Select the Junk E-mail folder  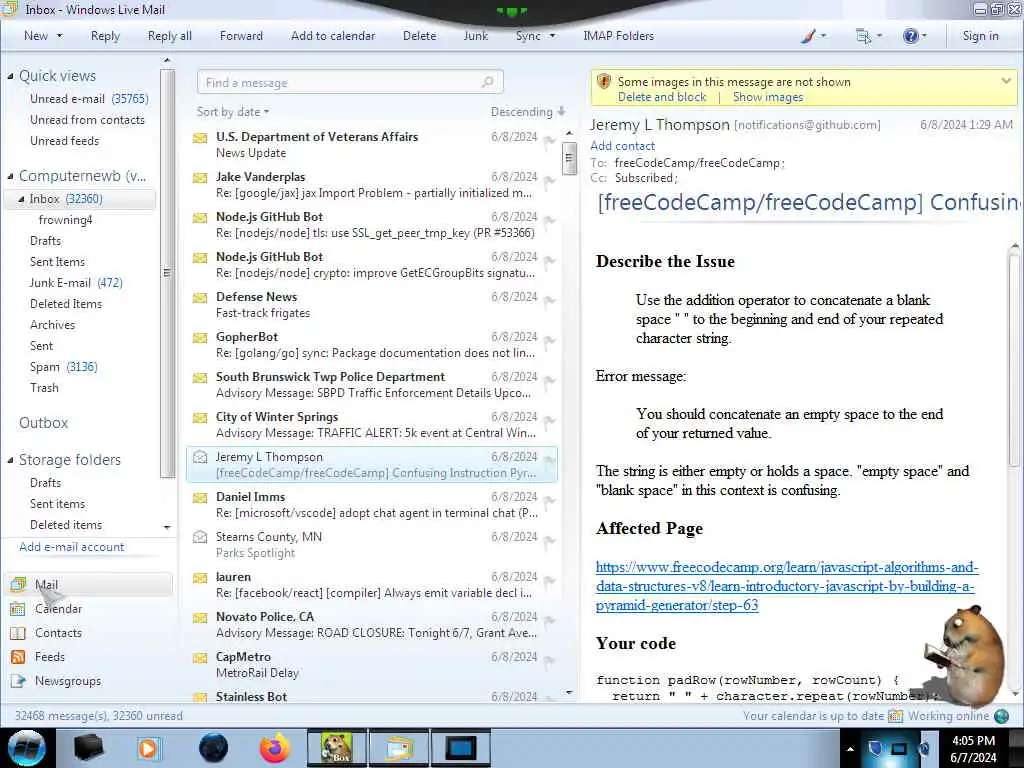(76, 283)
